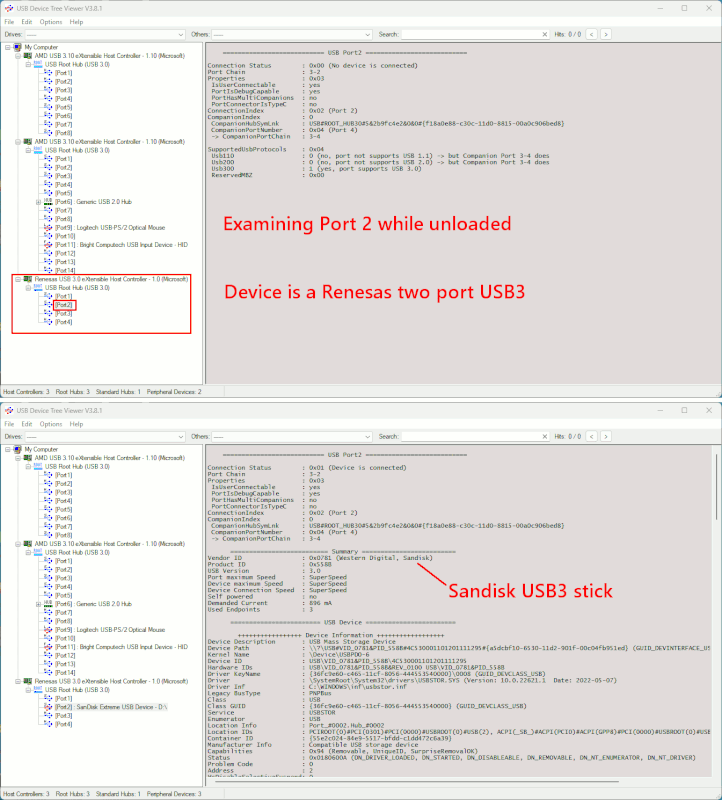Open Options menu in lower window
The width and height of the screenshot is (722, 800).
click(x=51, y=424)
